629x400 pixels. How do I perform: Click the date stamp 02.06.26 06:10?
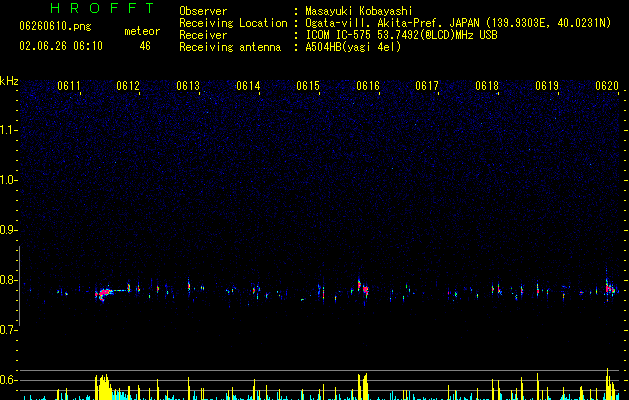point(61,46)
